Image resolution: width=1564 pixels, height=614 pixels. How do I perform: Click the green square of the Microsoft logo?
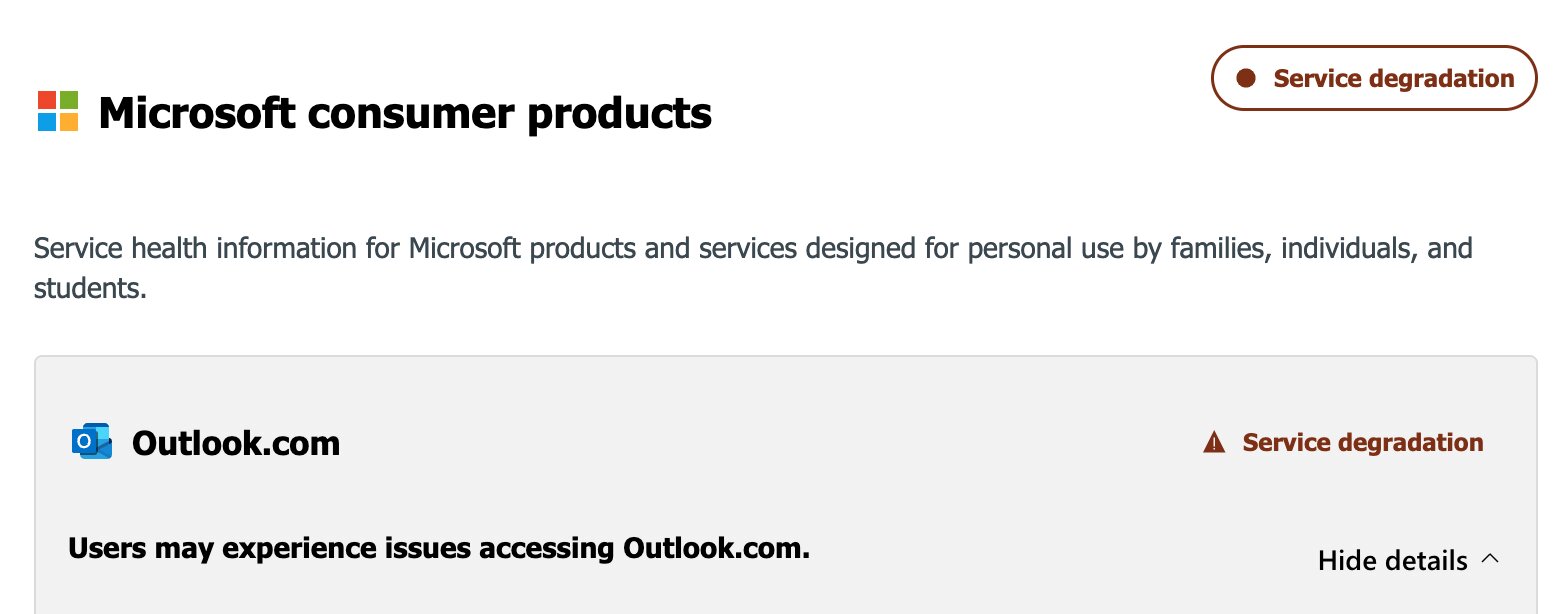click(x=68, y=101)
